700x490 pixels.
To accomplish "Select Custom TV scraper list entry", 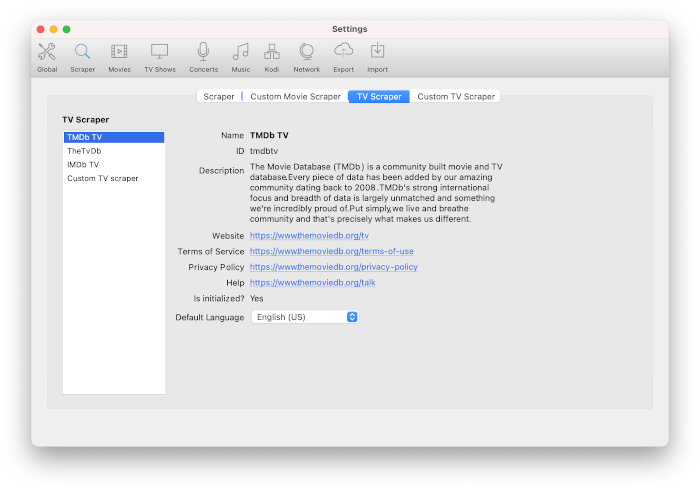I will [114, 178].
